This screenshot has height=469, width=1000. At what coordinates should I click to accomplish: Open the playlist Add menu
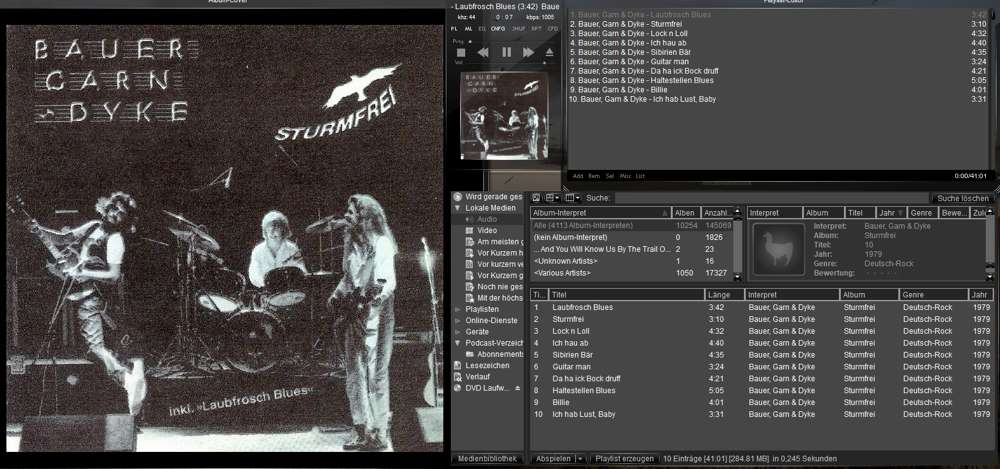click(x=578, y=175)
